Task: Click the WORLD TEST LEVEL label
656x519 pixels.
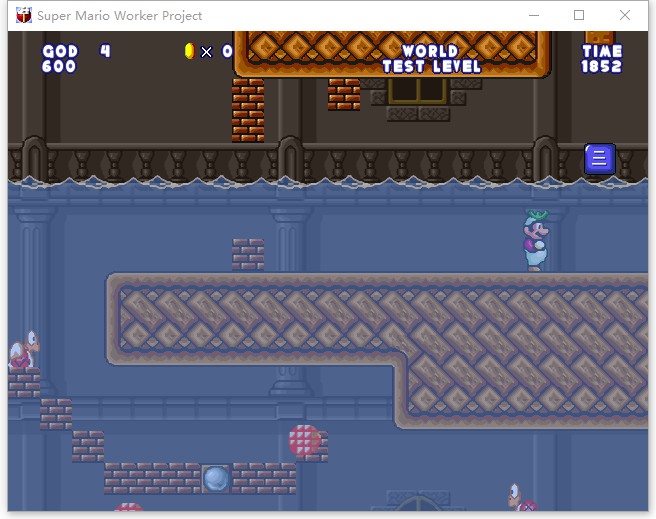Action: (432, 59)
